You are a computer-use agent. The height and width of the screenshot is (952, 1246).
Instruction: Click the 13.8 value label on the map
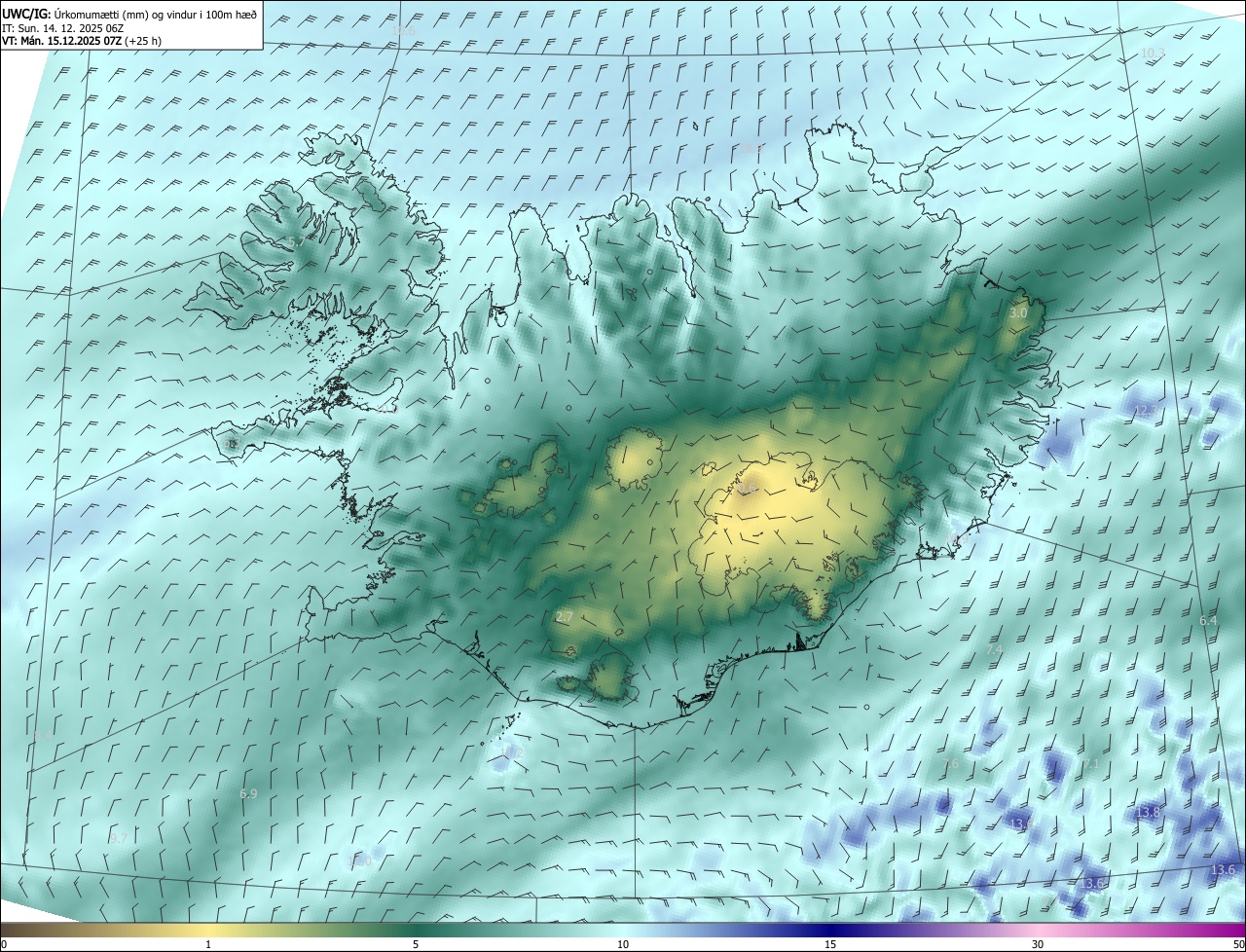[x=1149, y=812]
